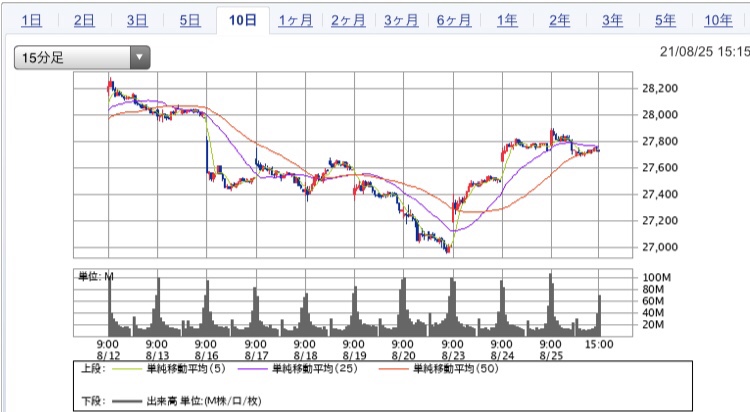750x412 pixels.
Task: Open the 15分足 interval dropdown
Action: click(82, 58)
